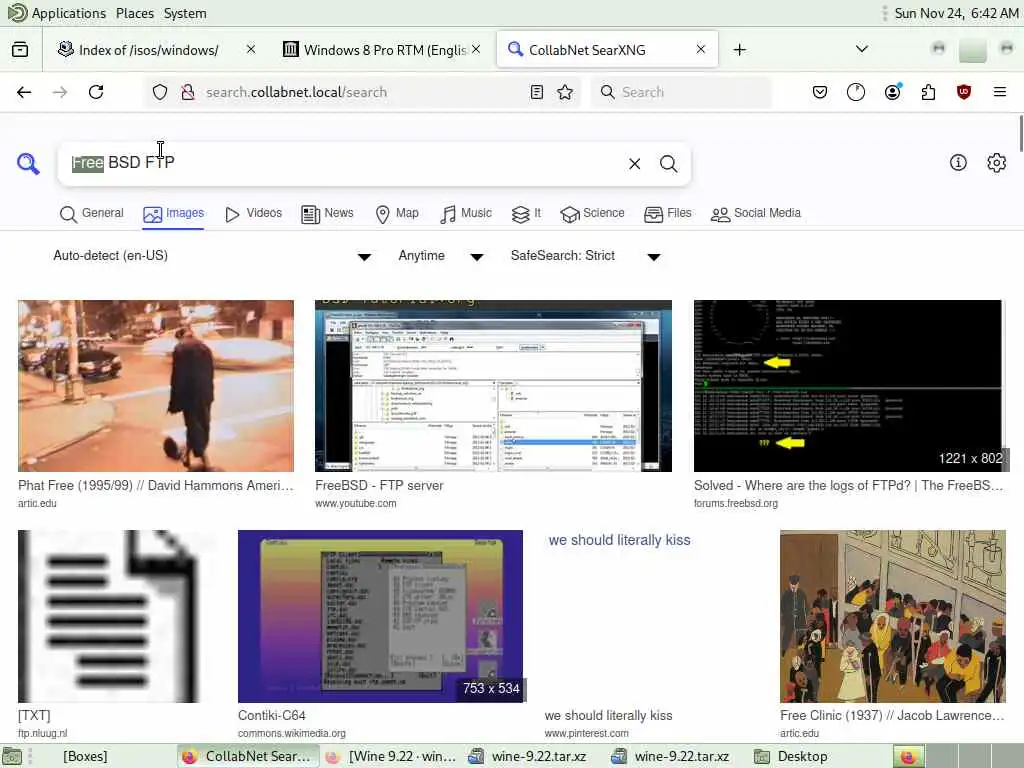Viewport: 1024px width, 768px height.
Task: Open the Firefox View icon at tab strip start
Action: (x=20, y=50)
